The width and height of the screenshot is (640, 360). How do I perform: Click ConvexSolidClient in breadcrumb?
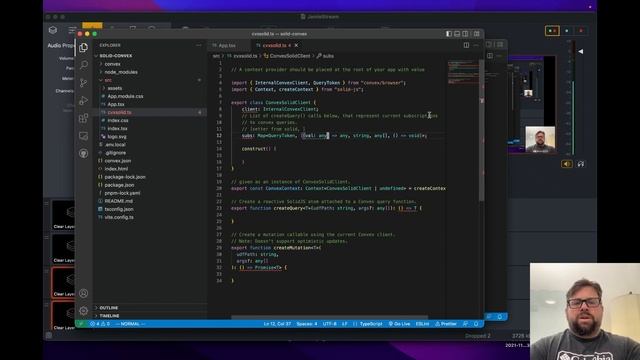290,56
